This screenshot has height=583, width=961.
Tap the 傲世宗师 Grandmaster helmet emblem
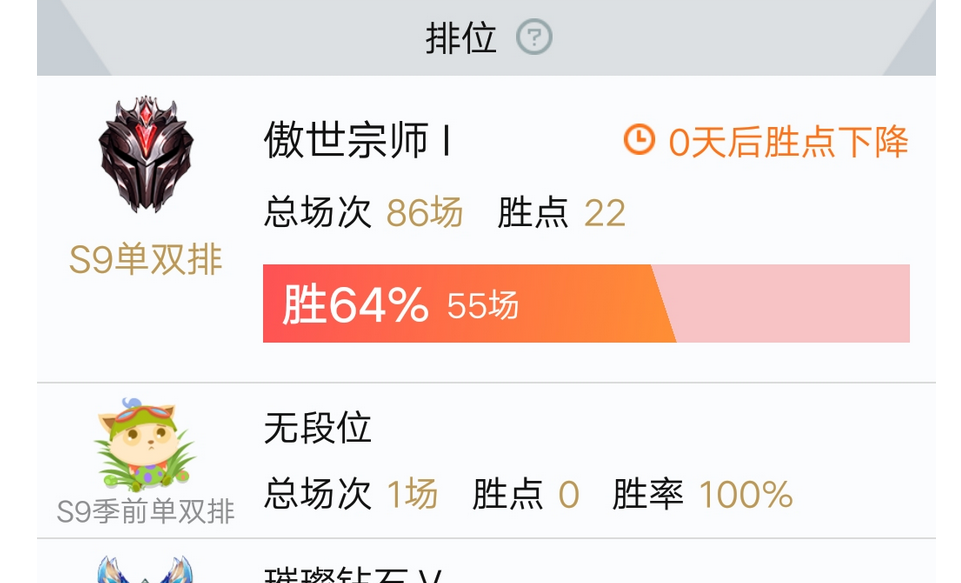146,154
